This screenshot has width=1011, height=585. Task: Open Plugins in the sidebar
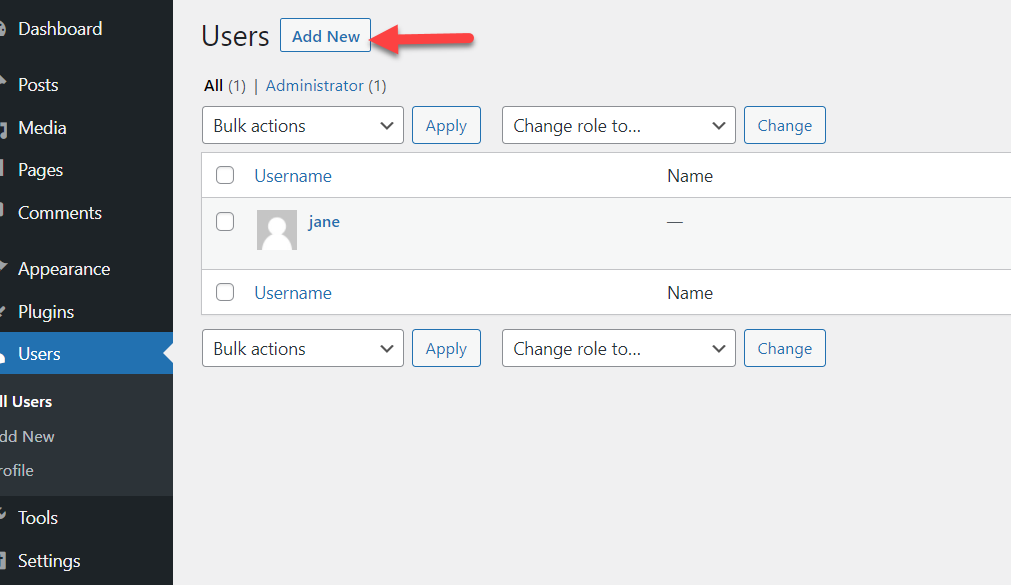(46, 312)
